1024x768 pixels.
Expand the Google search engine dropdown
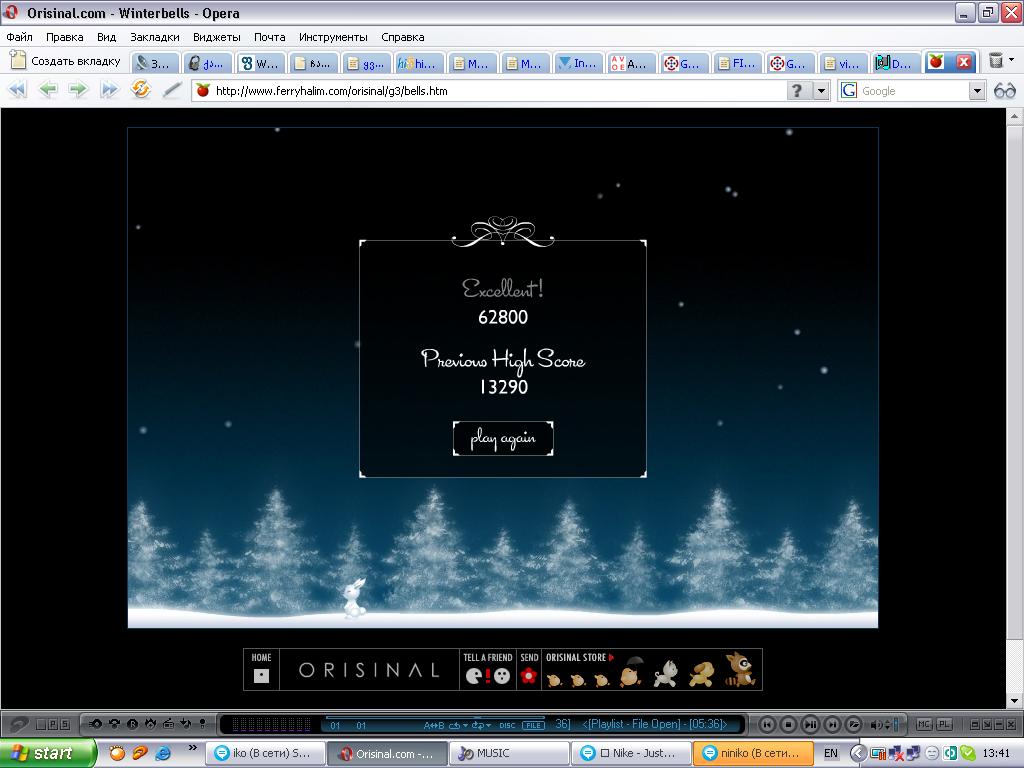click(977, 91)
